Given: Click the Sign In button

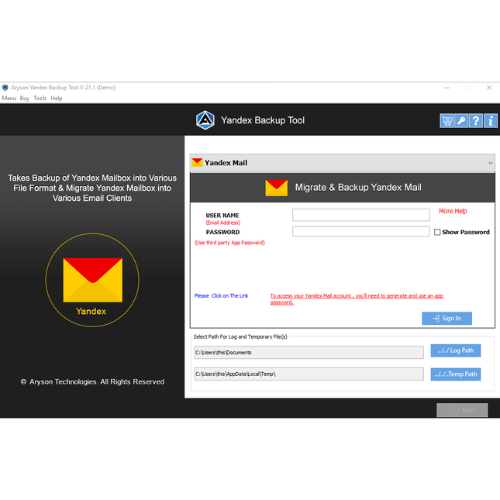Looking at the screenshot, I should [x=447, y=318].
